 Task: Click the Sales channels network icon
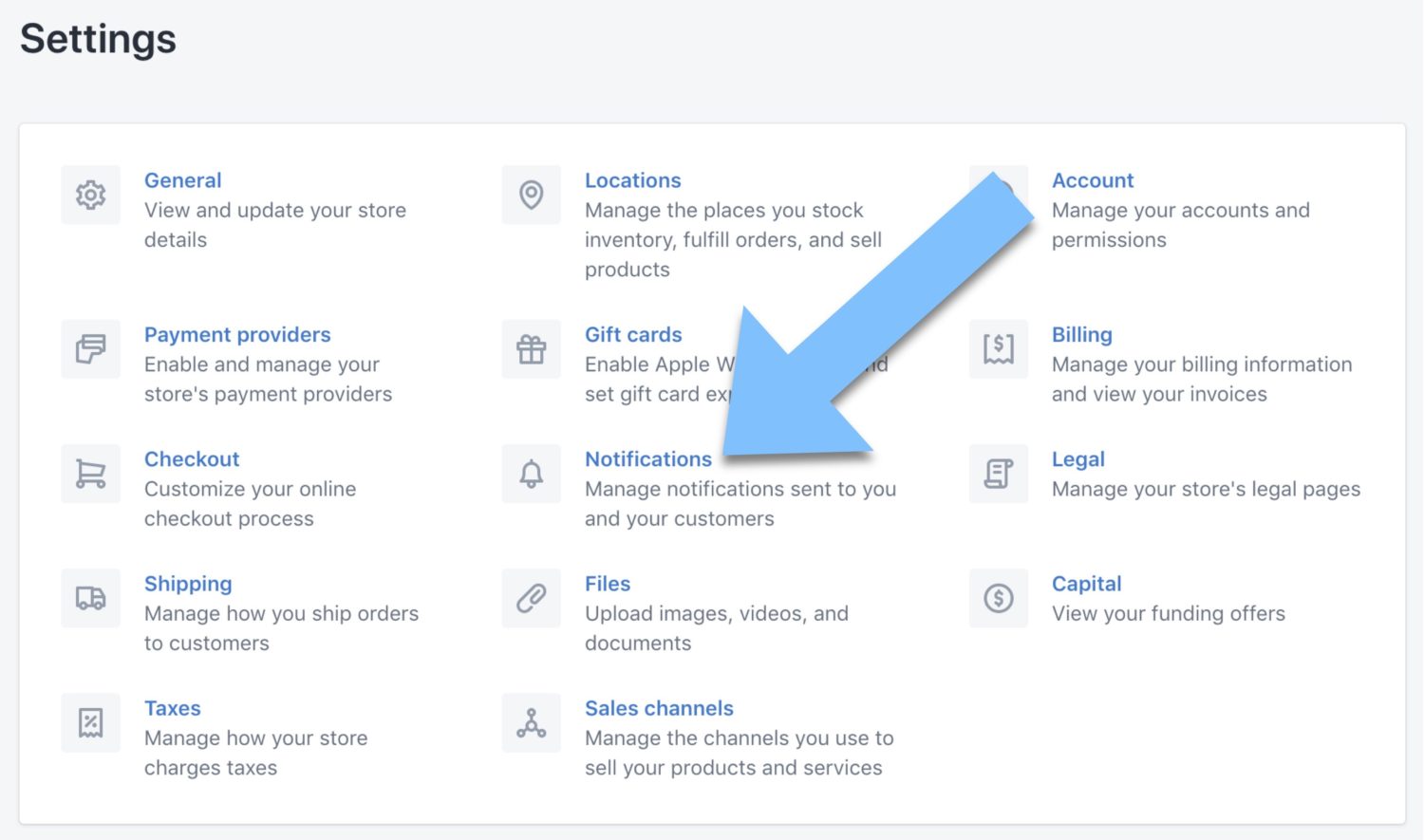[x=531, y=722]
